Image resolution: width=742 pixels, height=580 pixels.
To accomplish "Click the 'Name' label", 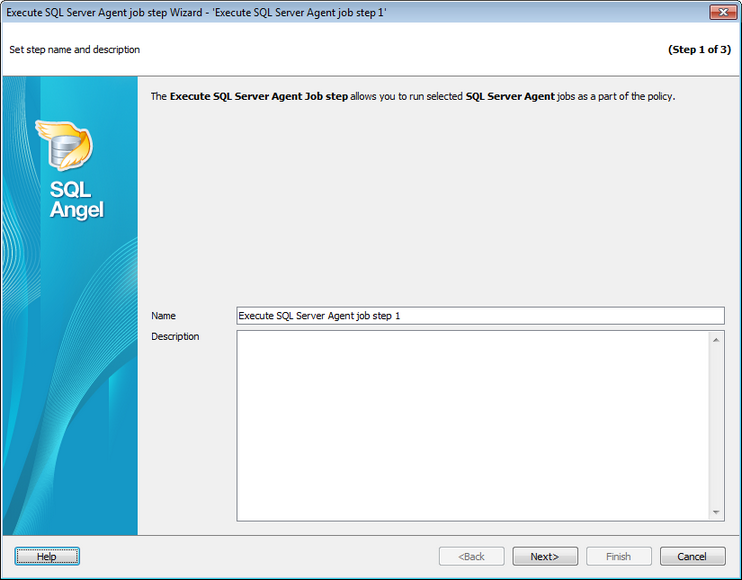I will pyautogui.click(x=163, y=316).
